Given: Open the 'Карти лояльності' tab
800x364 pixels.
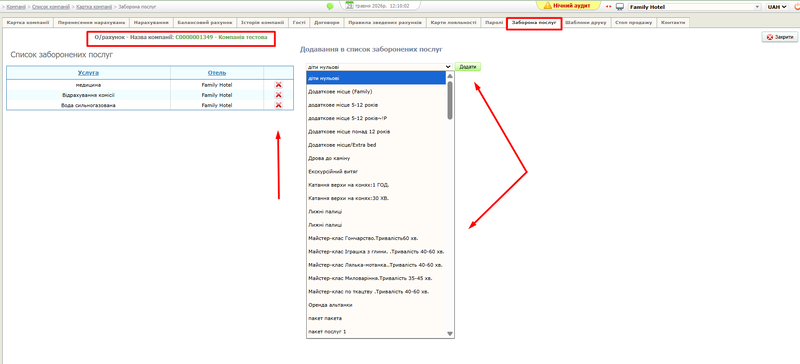Looking at the screenshot, I should 453,22.
